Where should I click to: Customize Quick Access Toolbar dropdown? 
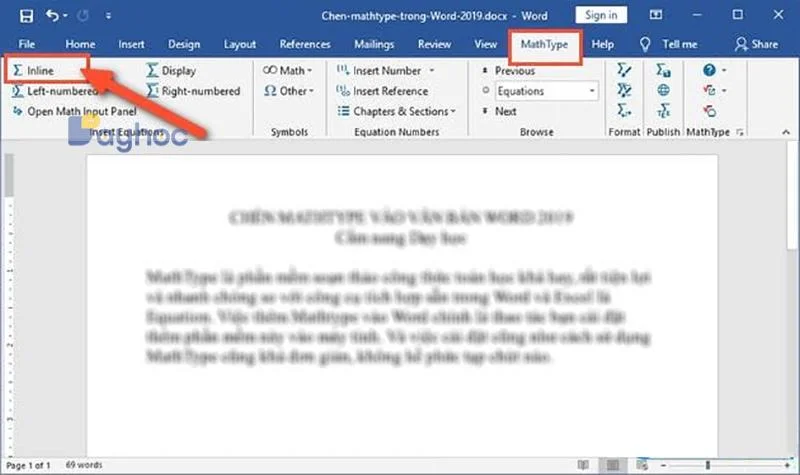pos(108,16)
